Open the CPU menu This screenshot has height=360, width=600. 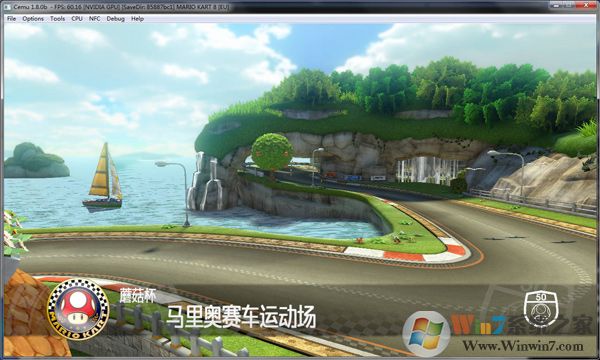pyautogui.click(x=77, y=18)
